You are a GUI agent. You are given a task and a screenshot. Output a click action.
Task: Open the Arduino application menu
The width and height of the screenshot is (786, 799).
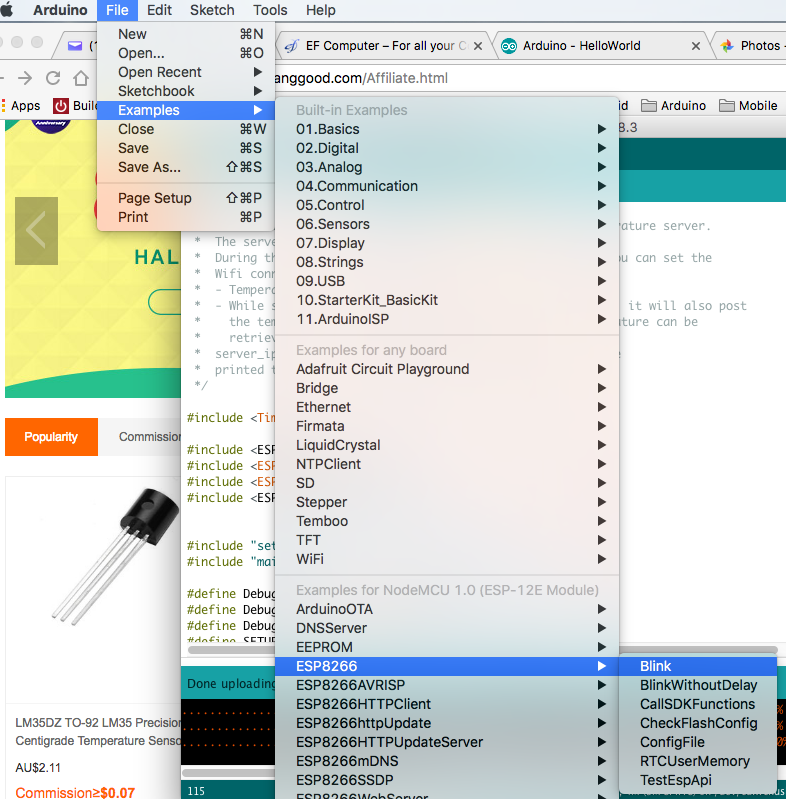[x=60, y=10]
